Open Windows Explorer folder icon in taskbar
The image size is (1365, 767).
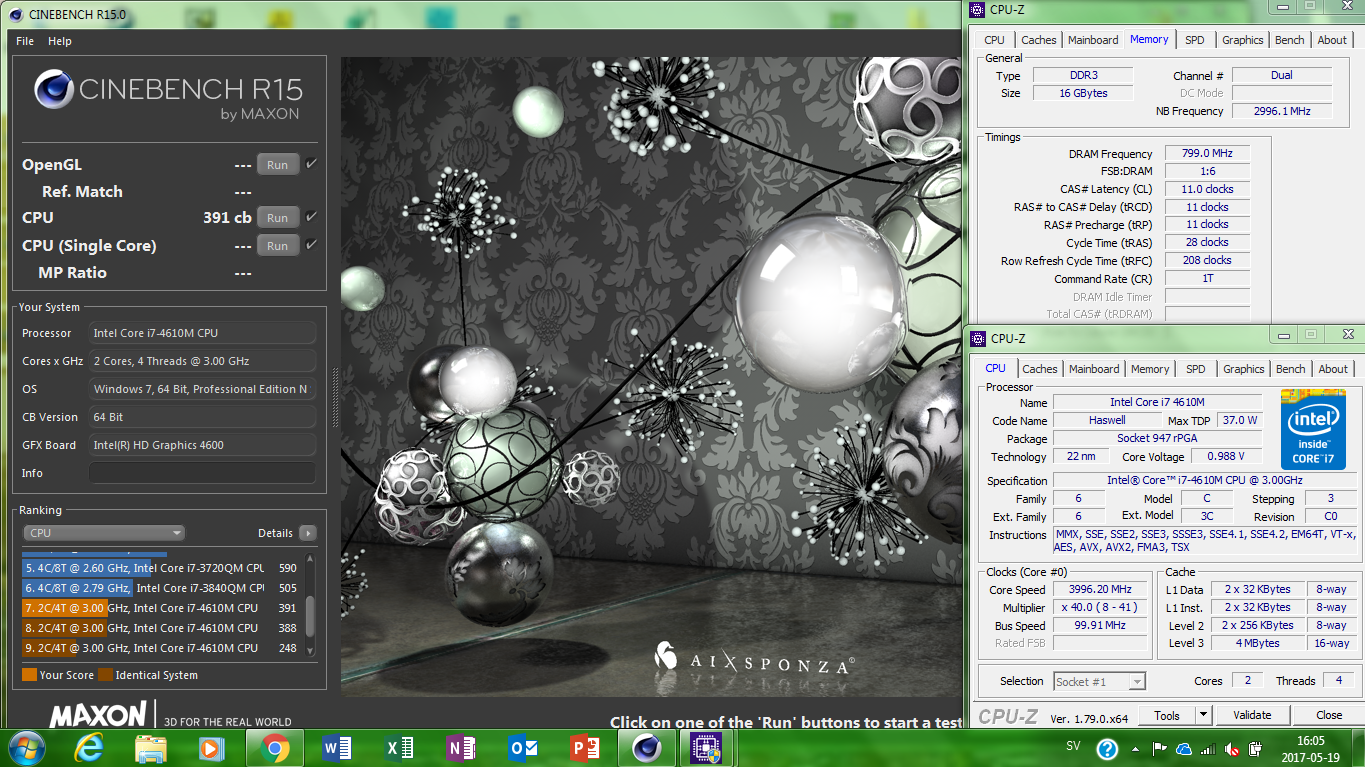tap(151, 748)
